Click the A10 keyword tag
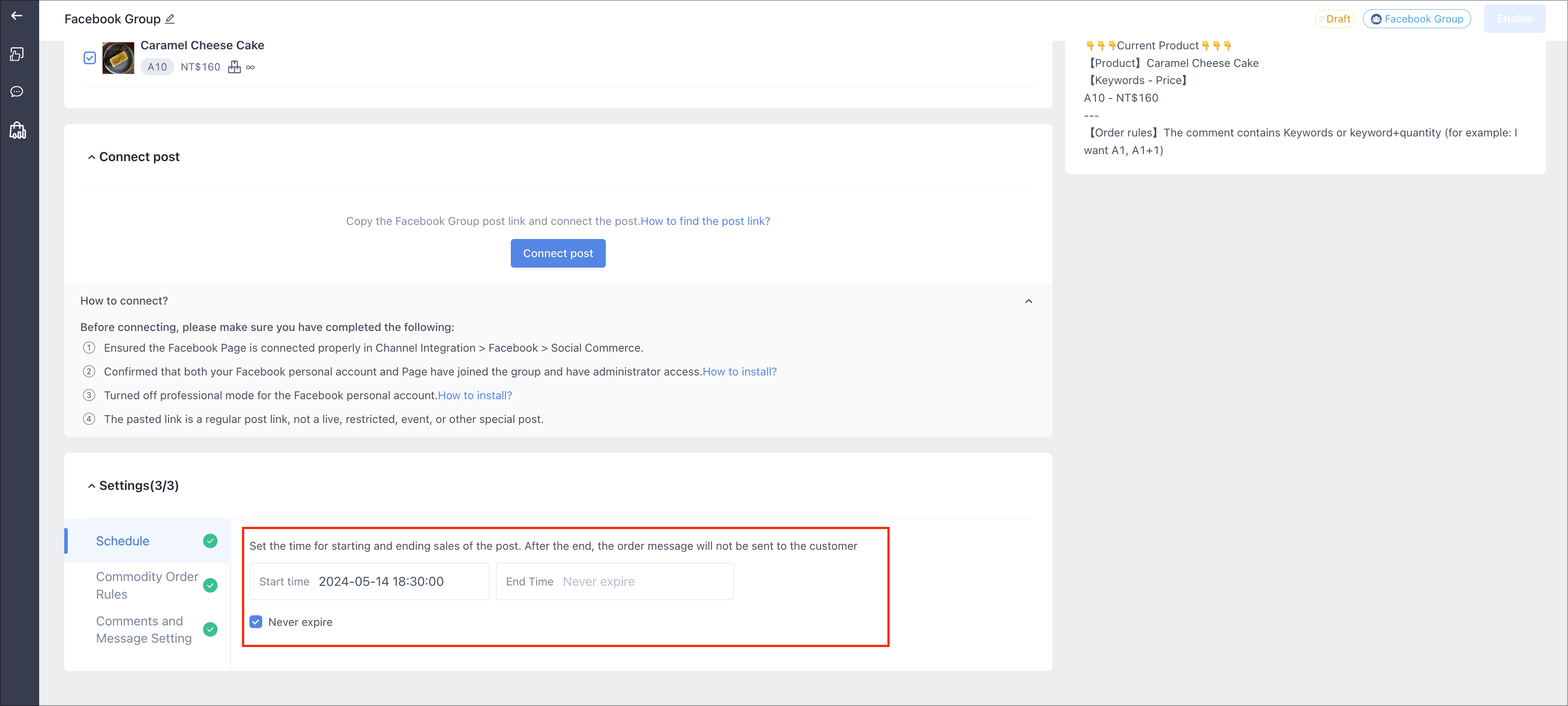The height and width of the screenshot is (706, 1568). 157,67
